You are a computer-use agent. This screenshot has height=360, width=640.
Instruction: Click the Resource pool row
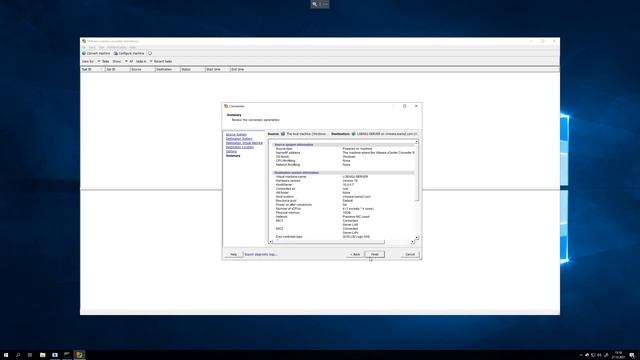coord(344,201)
